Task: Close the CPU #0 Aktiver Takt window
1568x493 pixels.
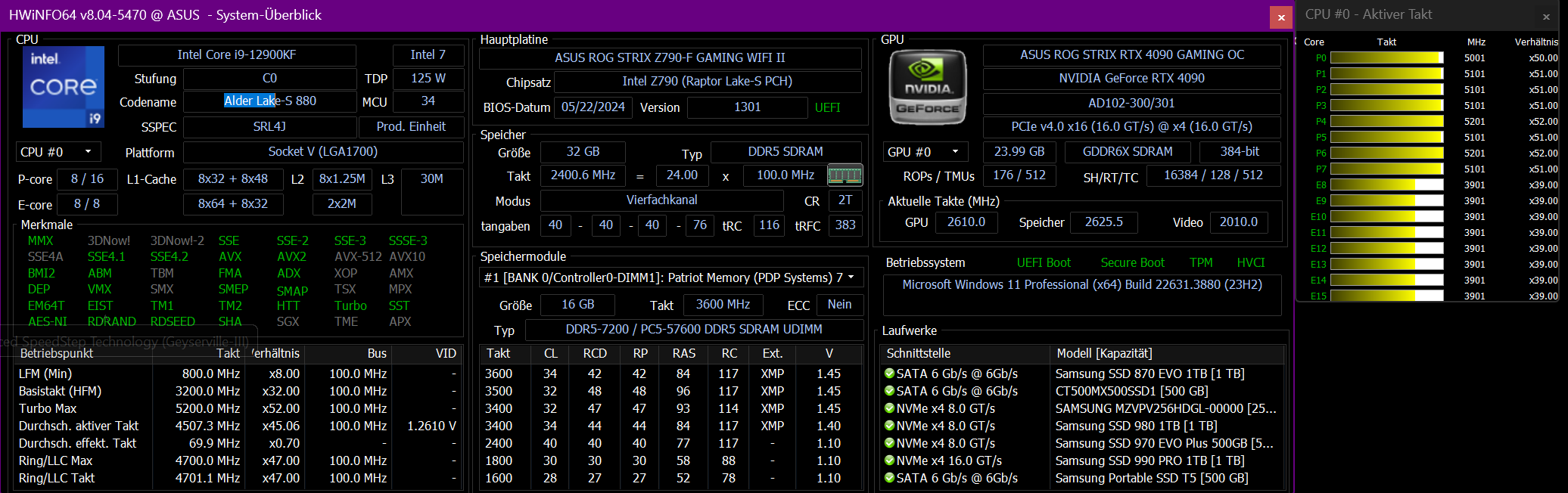Action: [1546, 16]
